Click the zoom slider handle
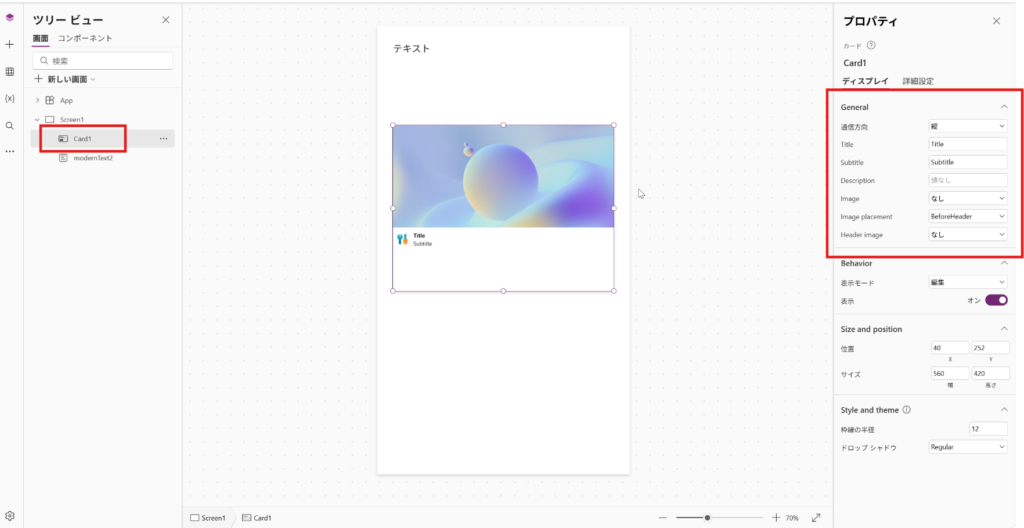 coord(707,518)
